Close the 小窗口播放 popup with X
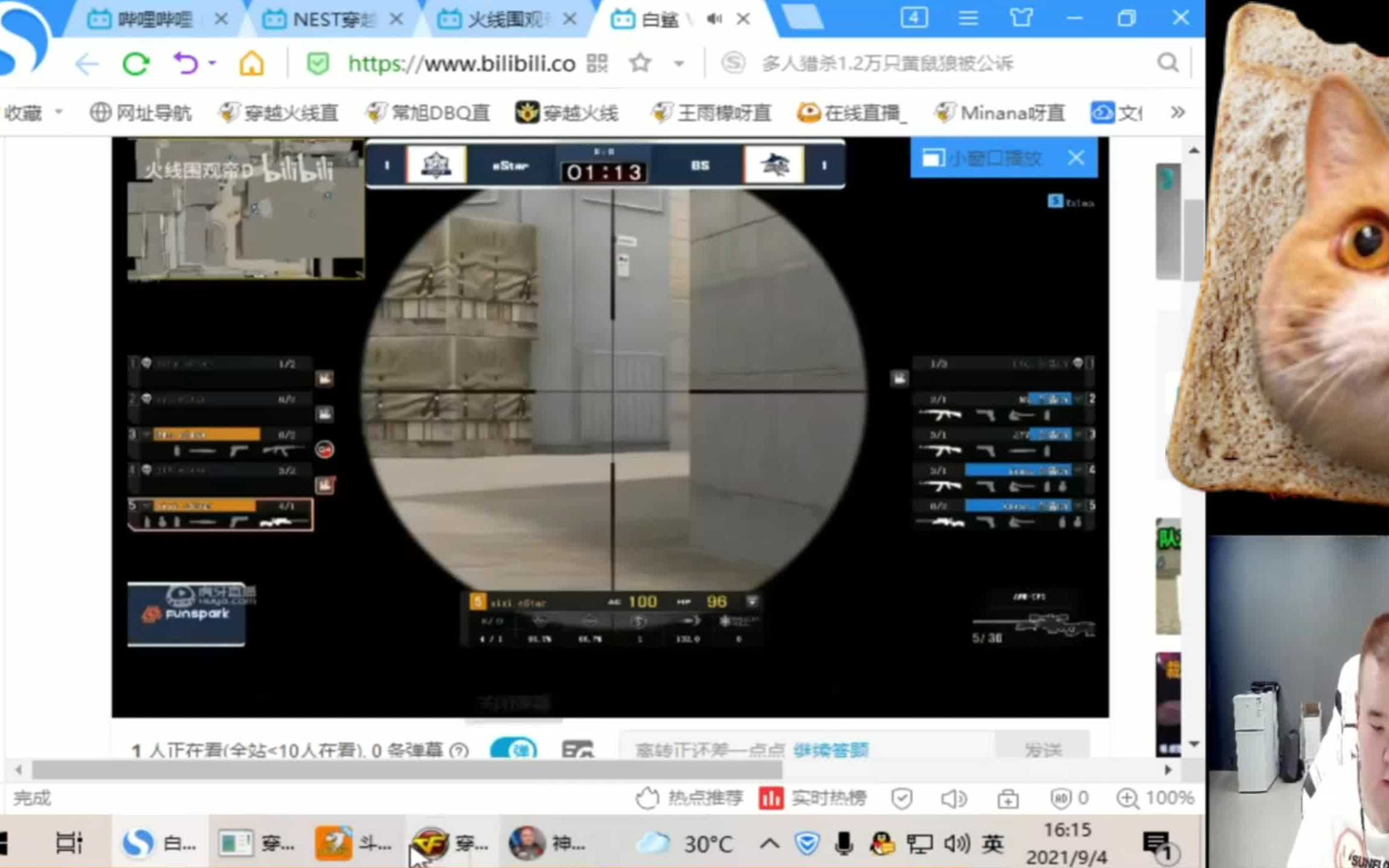The width and height of the screenshot is (1389, 868). (1076, 158)
